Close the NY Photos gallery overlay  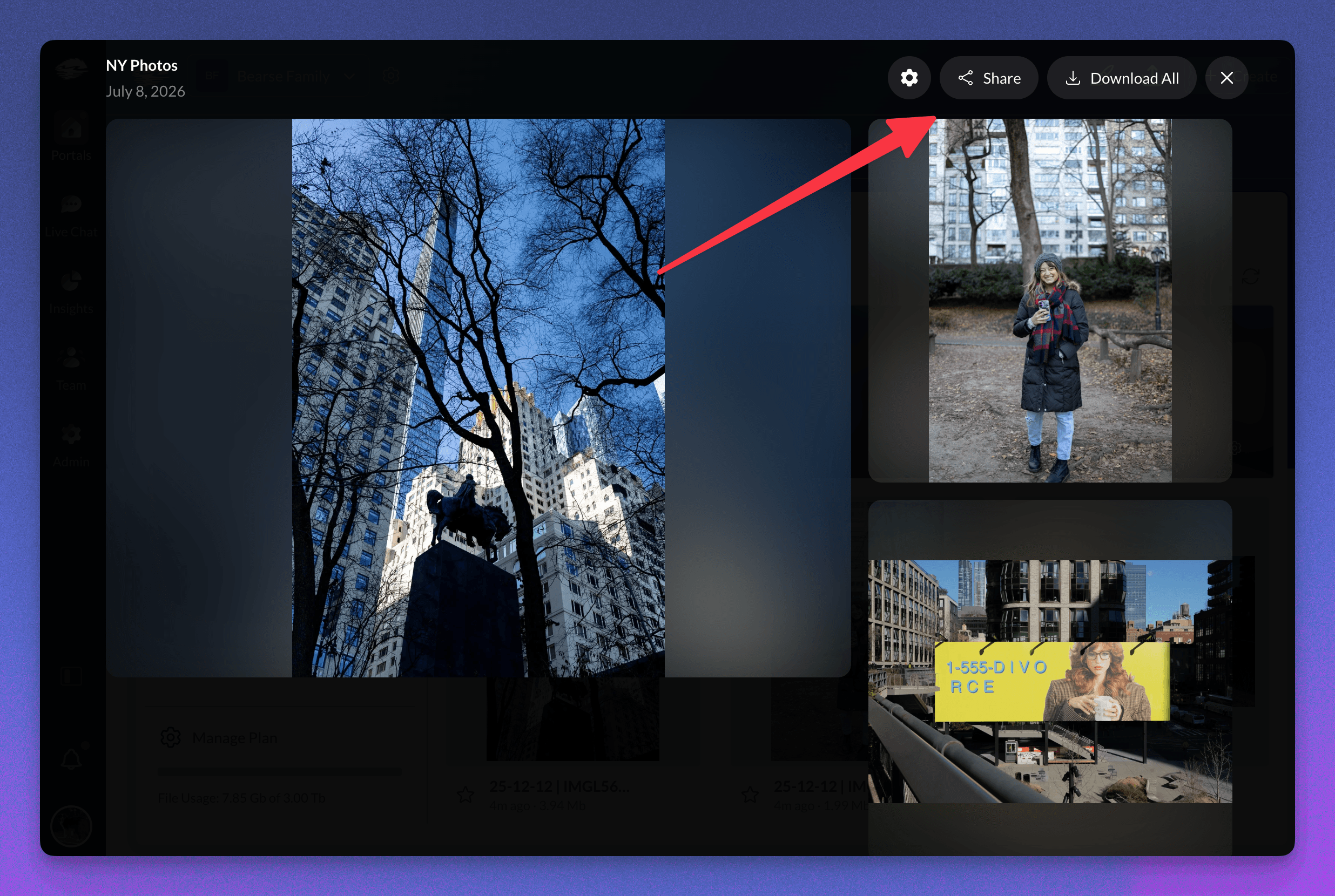point(1226,78)
